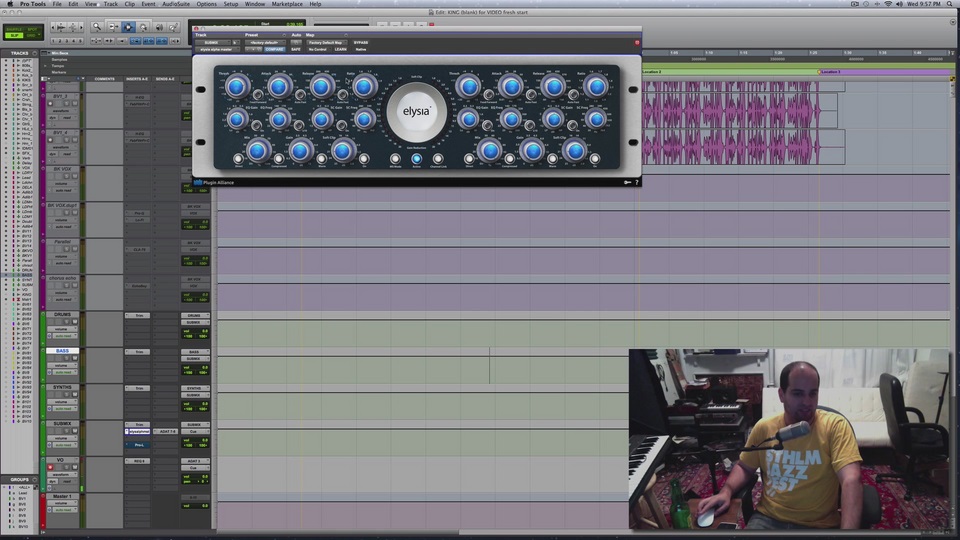Viewport: 960px width, 540px height.
Task: Click the plugin COMPARE button
Action: point(274,49)
